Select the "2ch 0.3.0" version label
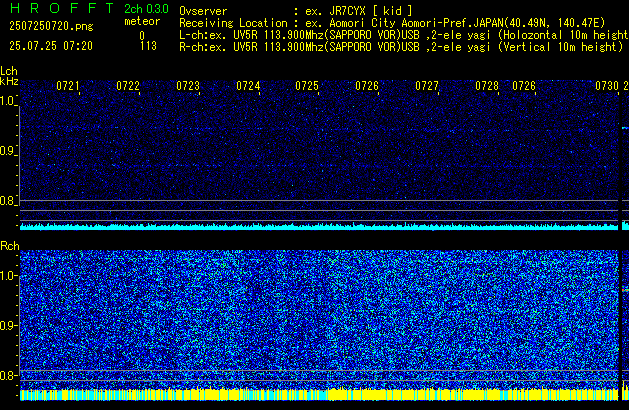 point(146,9)
